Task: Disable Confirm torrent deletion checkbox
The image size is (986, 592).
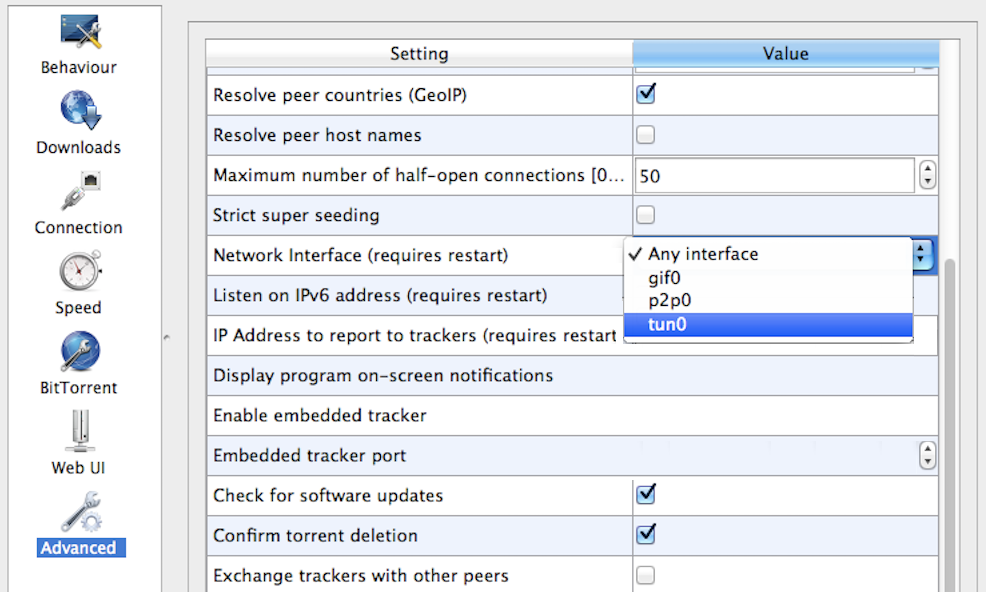Action: click(x=646, y=535)
